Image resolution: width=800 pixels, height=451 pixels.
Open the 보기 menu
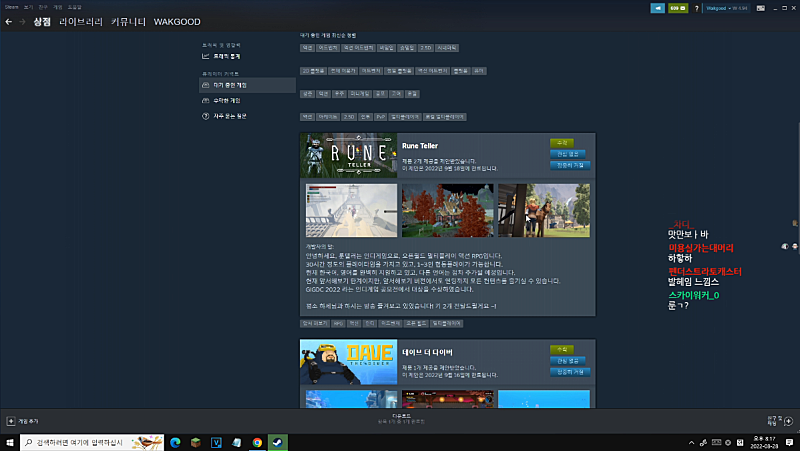[x=28, y=7]
